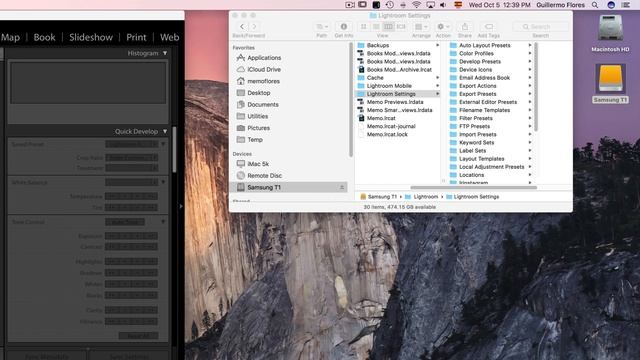Click Finder Forward arrow button
The width and height of the screenshot is (640, 360).
[x=254, y=27]
